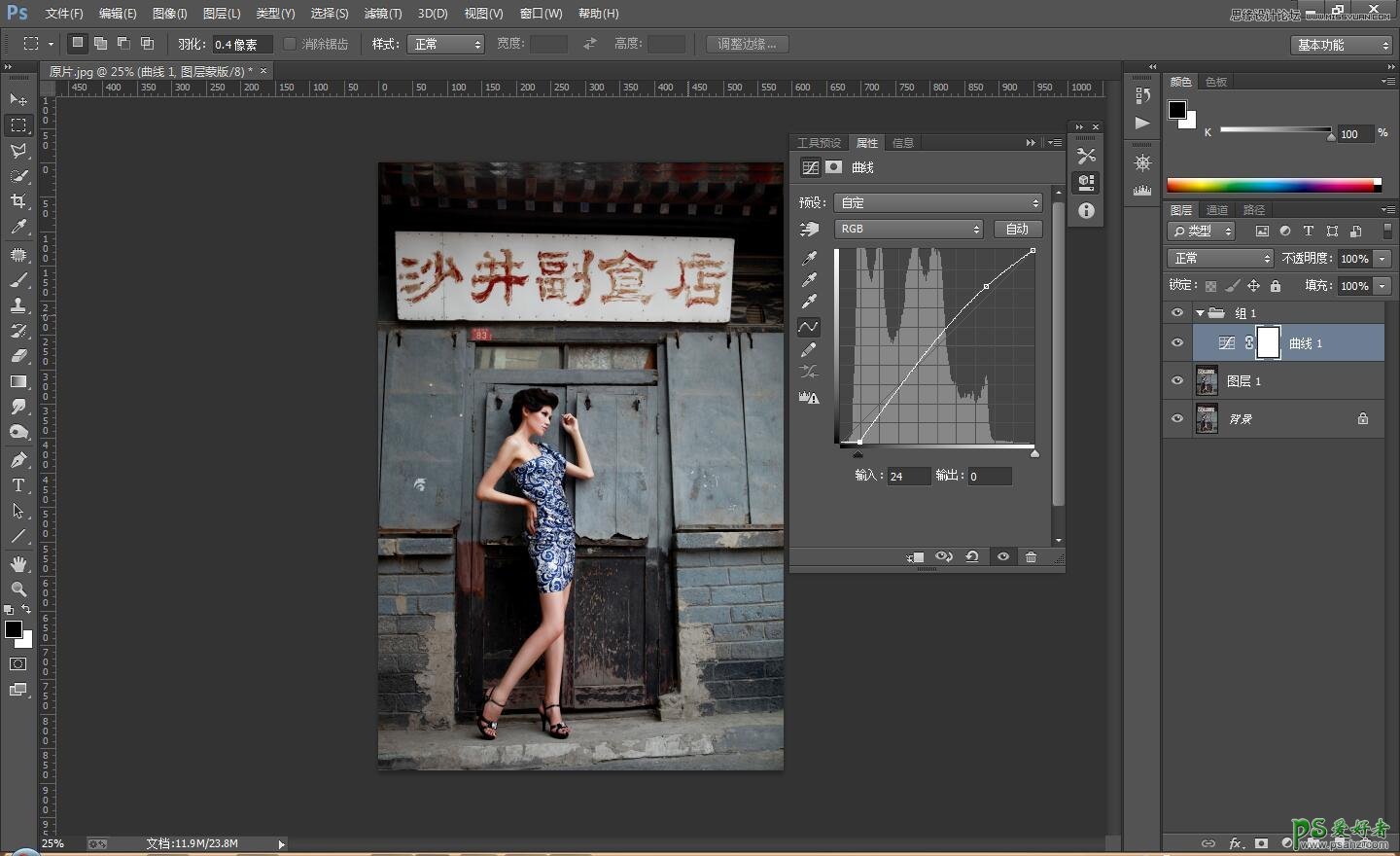
Task: Enable the 消除锯齿 anti-alias checkbox
Action: pyautogui.click(x=290, y=44)
